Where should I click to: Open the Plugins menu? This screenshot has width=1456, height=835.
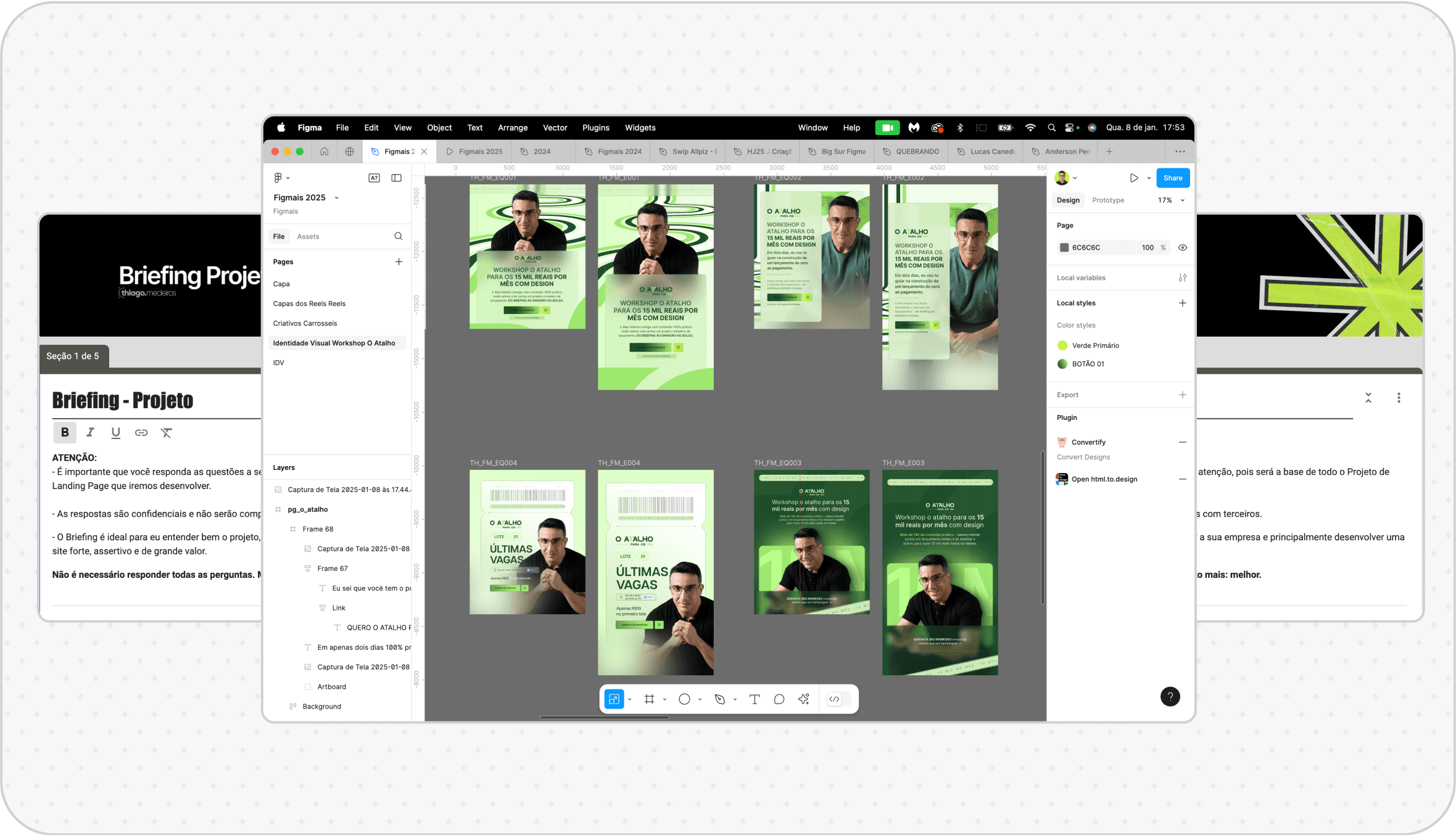pyautogui.click(x=596, y=128)
